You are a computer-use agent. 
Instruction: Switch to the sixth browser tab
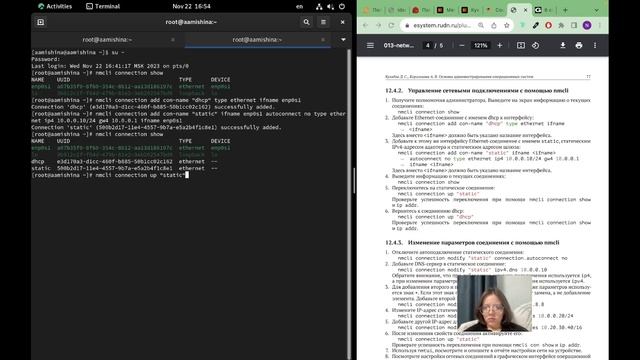click(x=495, y=10)
